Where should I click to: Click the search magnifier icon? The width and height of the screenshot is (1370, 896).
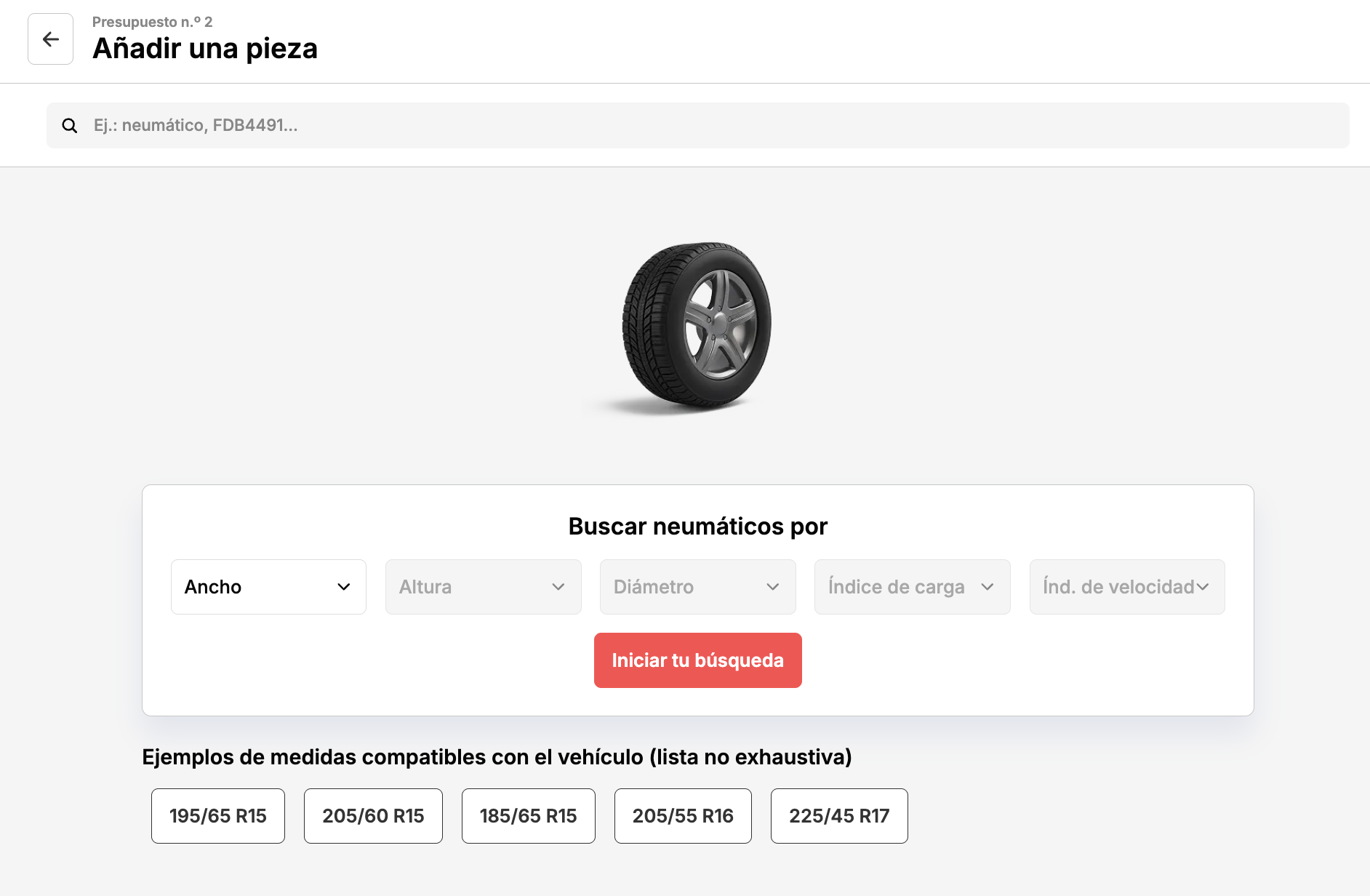pos(70,126)
